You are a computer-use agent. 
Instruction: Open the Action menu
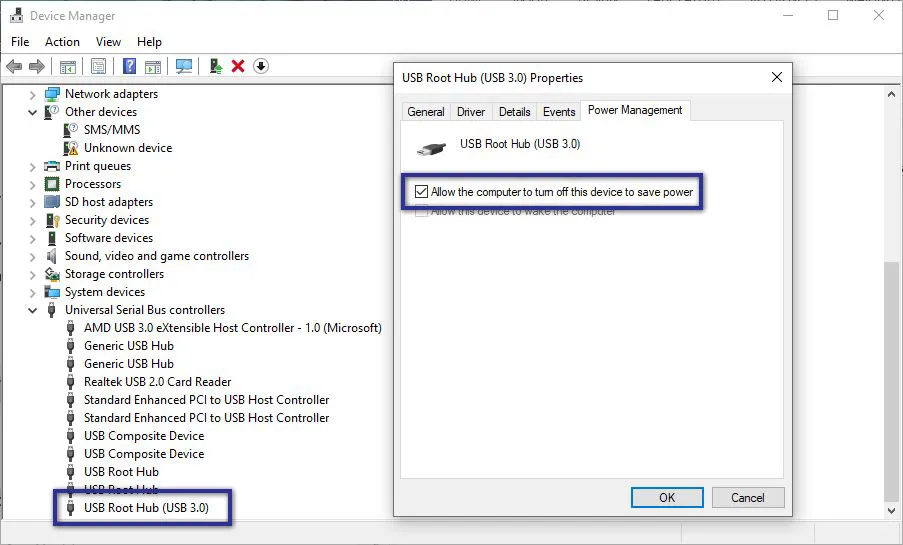62,42
